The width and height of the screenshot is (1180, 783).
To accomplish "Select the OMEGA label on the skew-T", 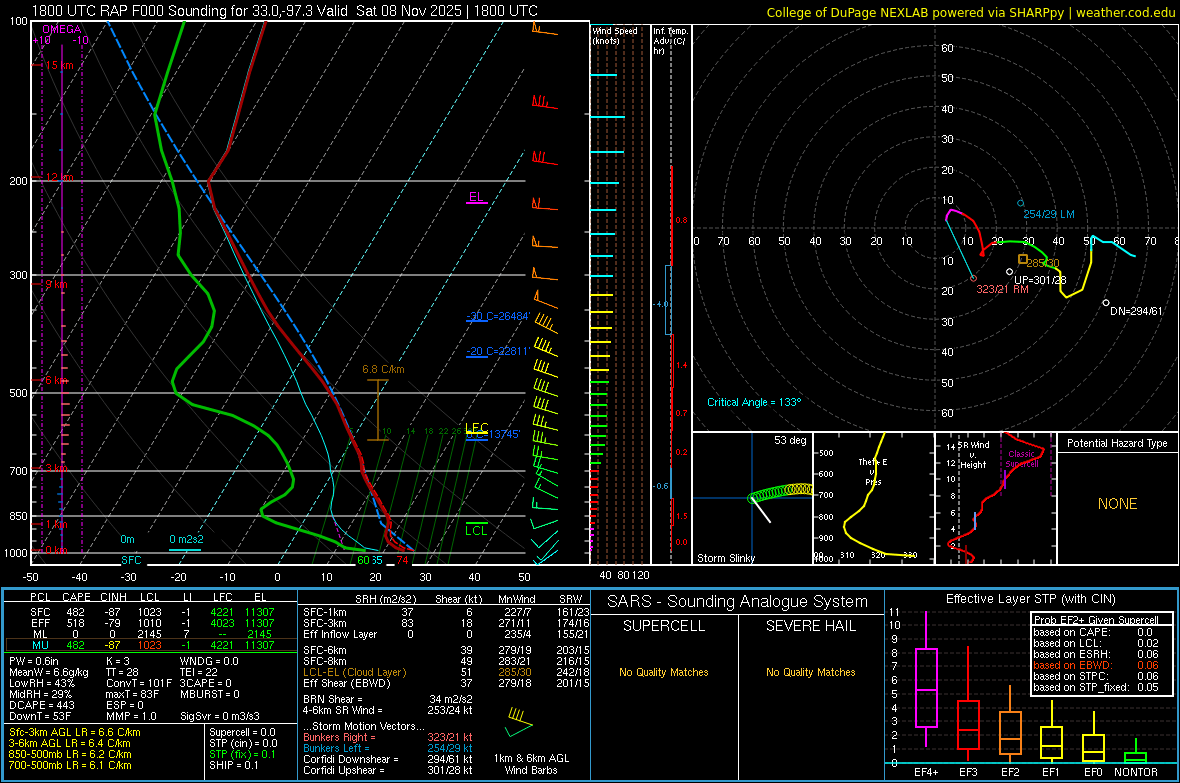I will [62, 29].
